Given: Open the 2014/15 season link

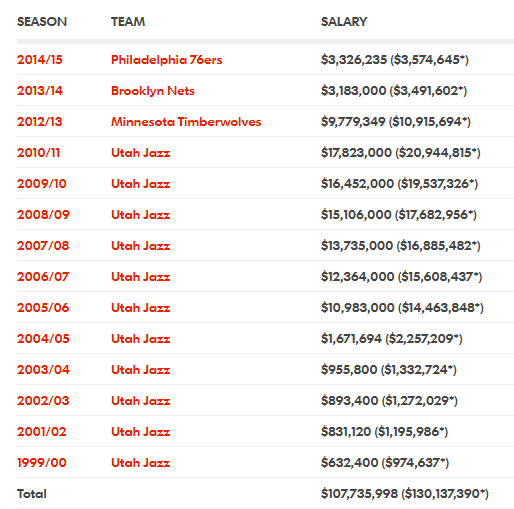Looking at the screenshot, I should click(40, 60).
